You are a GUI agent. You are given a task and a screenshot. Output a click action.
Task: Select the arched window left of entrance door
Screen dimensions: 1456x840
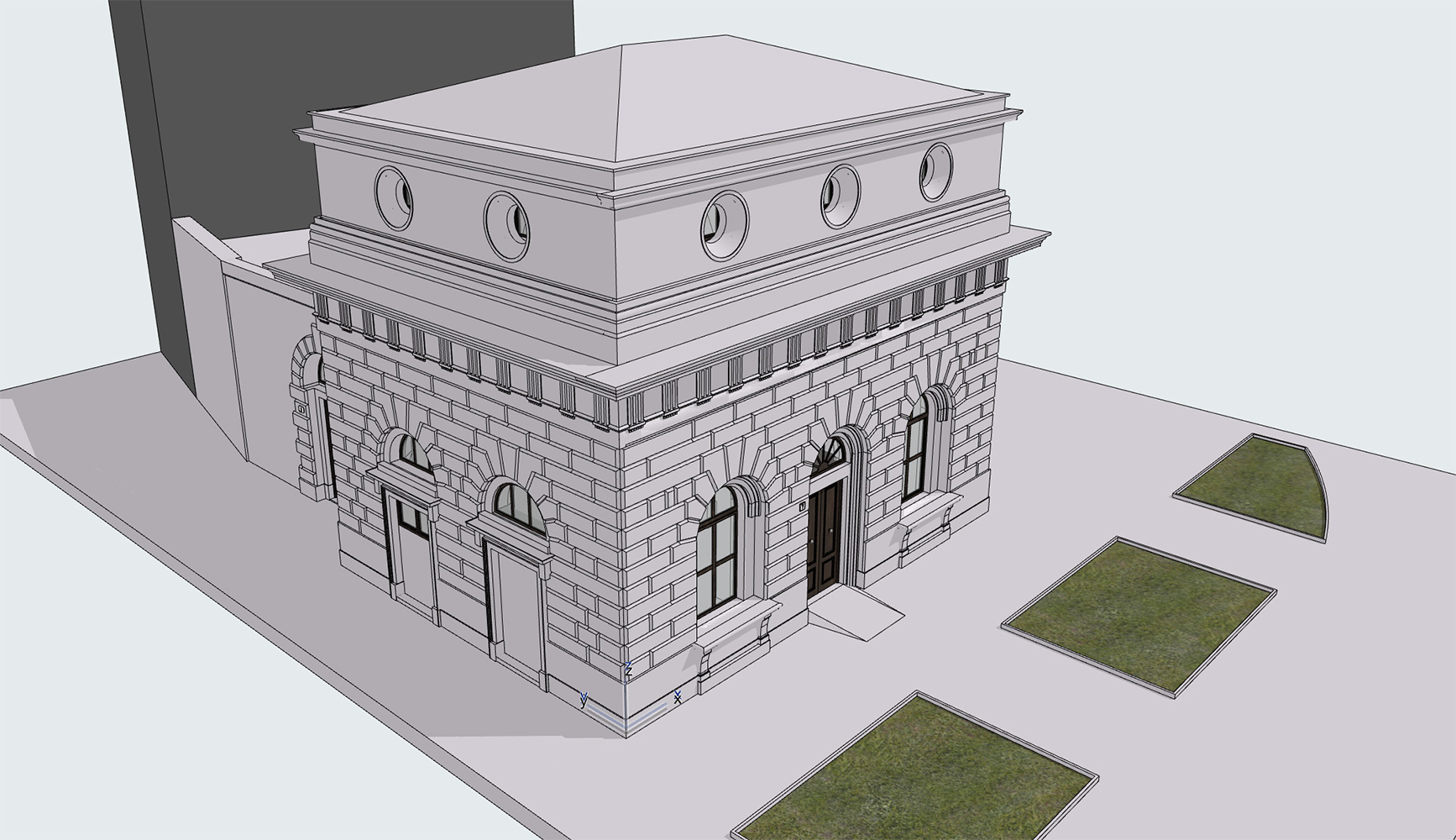[x=718, y=547]
